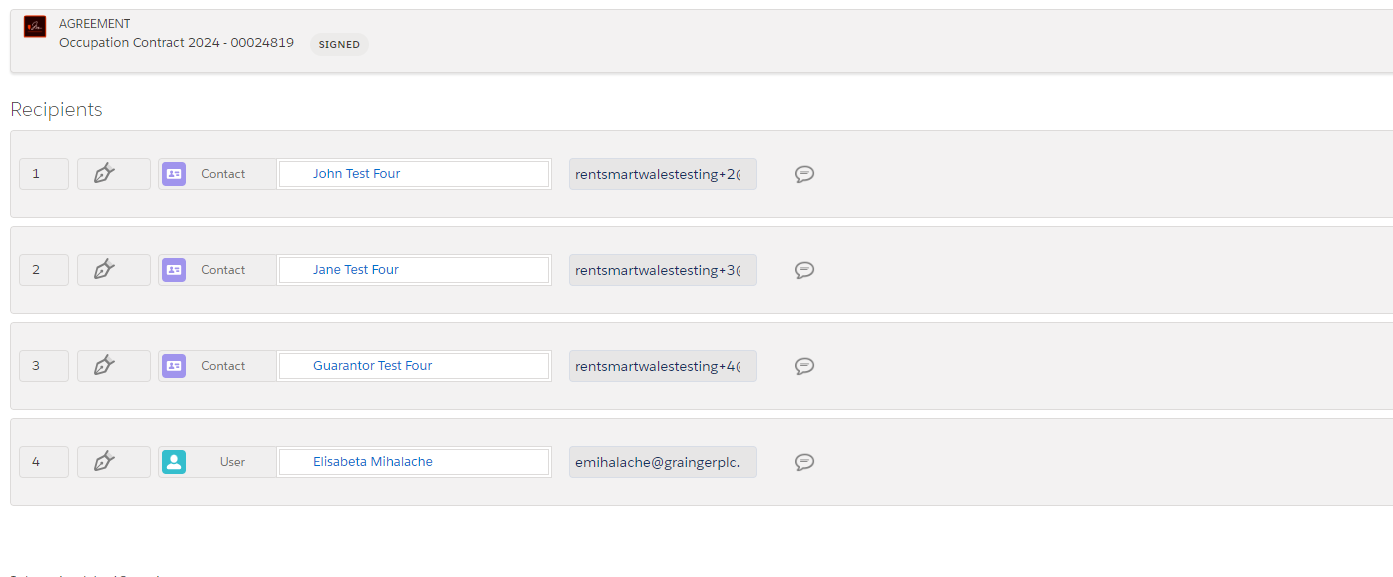The height and width of the screenshot is (577, 1393).
Task: Click the agreement document icon in the header
Action: click(x=34, y=26)
